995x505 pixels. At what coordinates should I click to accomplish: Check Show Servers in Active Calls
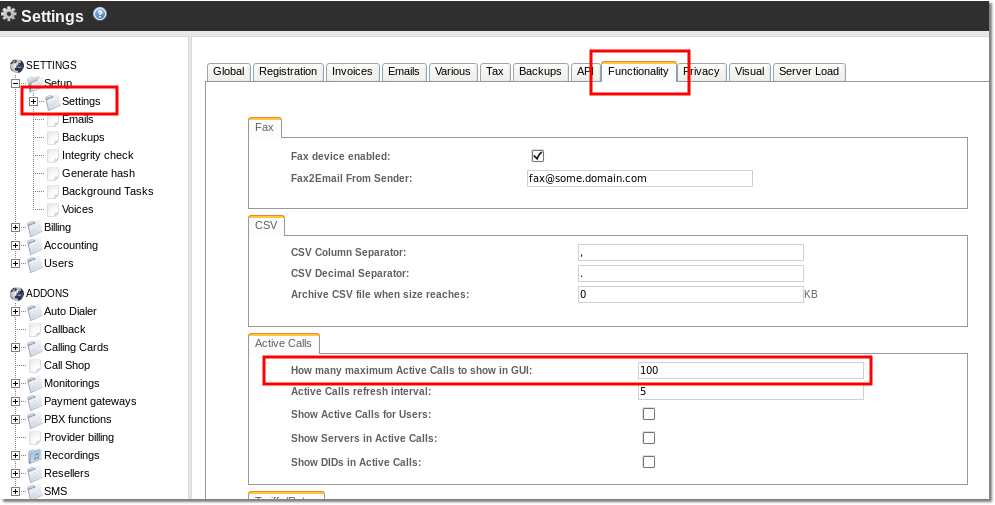[648, 438]
